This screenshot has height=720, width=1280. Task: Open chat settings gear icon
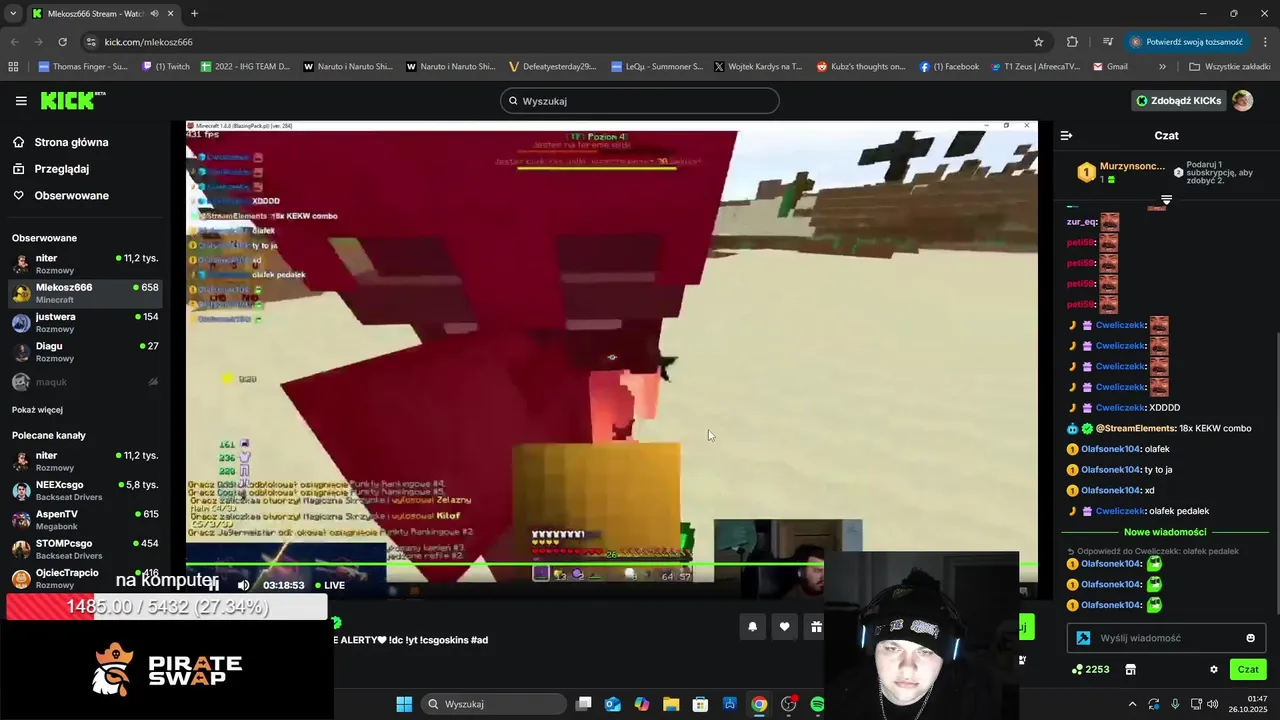(1214, 669)
